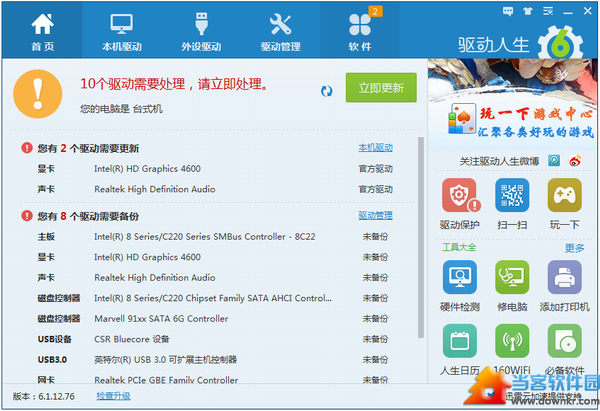Open the 首页 home tab

[42, 31]
